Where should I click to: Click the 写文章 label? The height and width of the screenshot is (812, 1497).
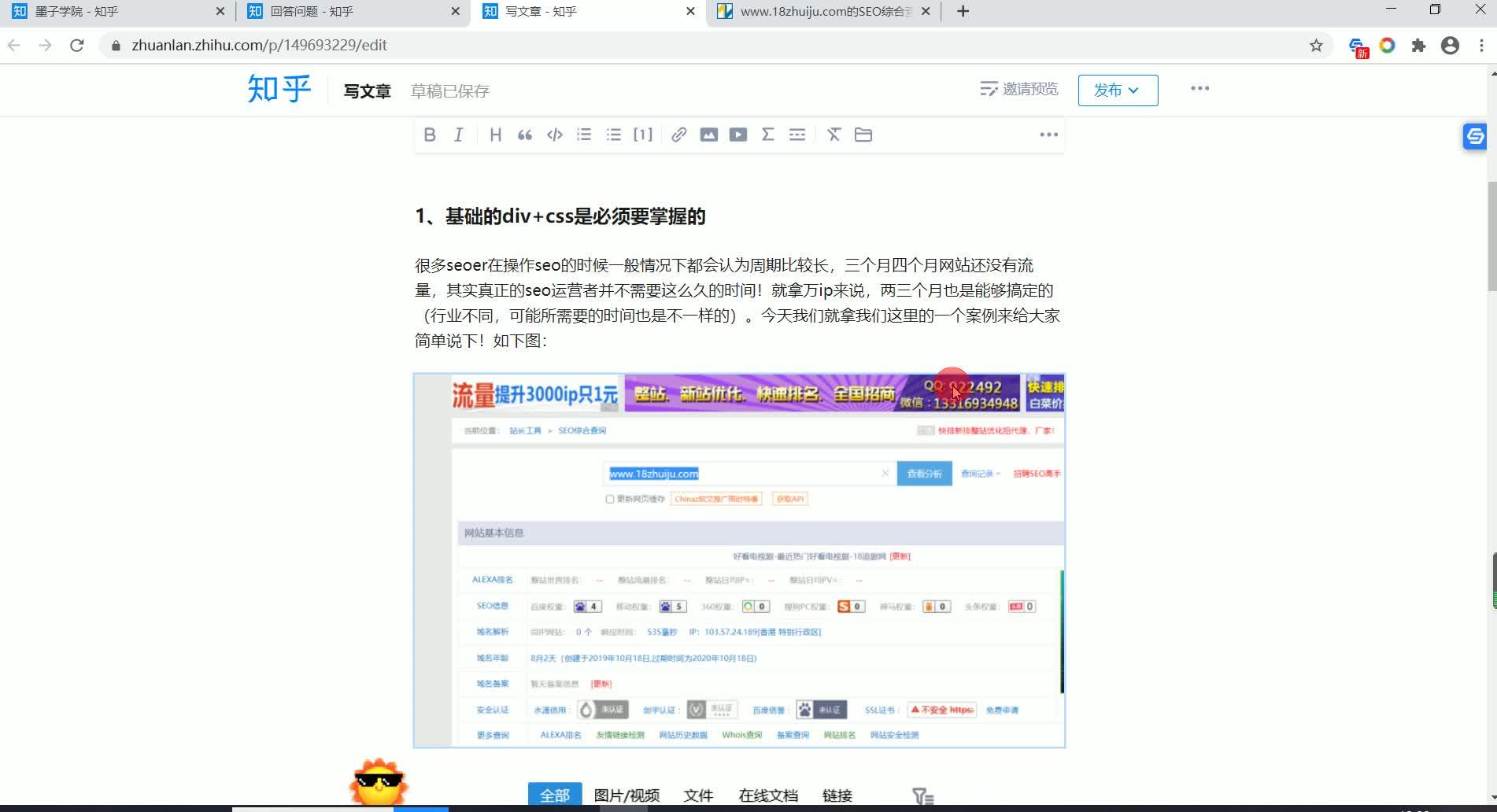[367, 91]
